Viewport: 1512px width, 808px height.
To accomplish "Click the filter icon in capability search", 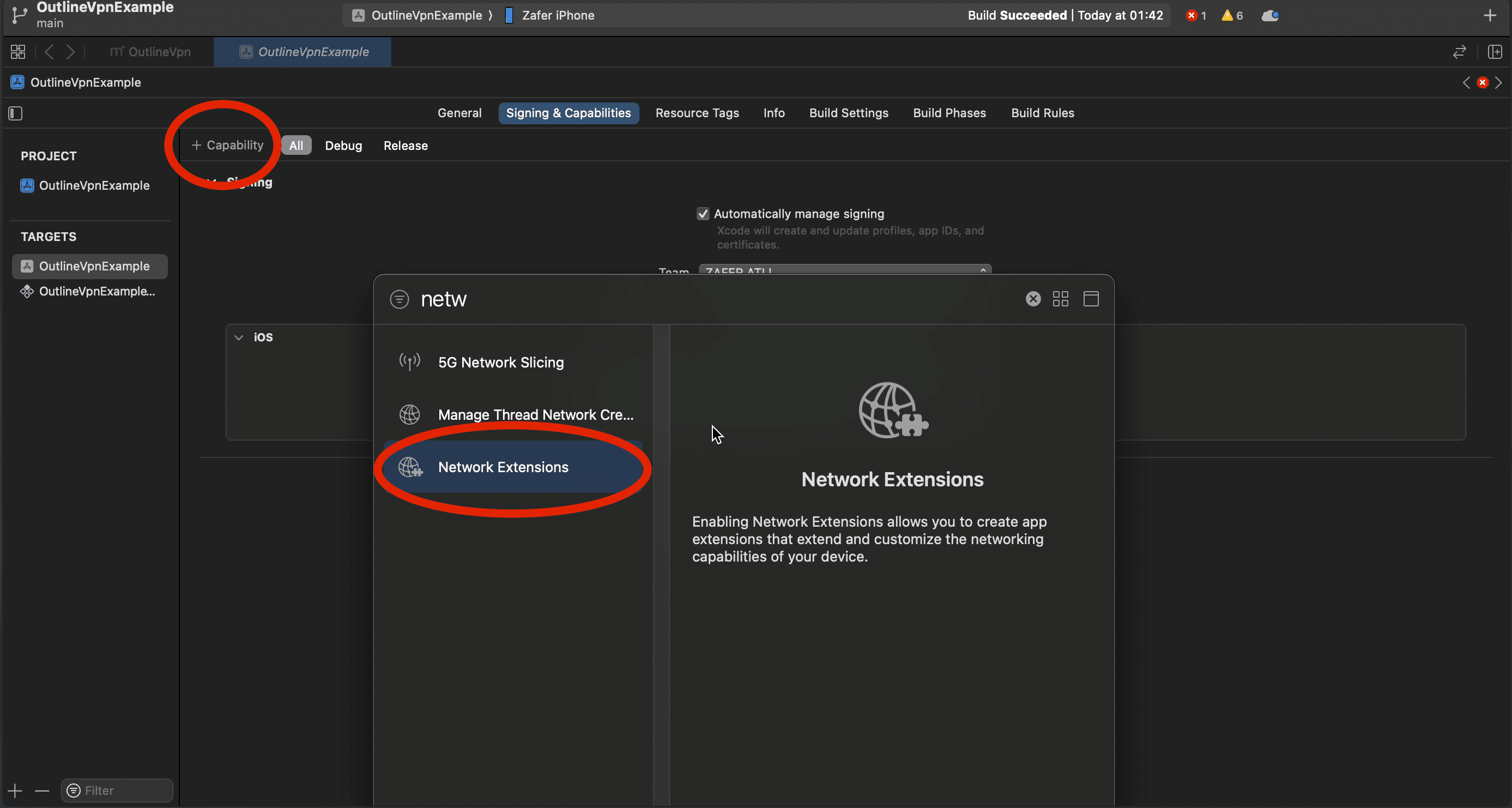I will [x=399, y=299].
